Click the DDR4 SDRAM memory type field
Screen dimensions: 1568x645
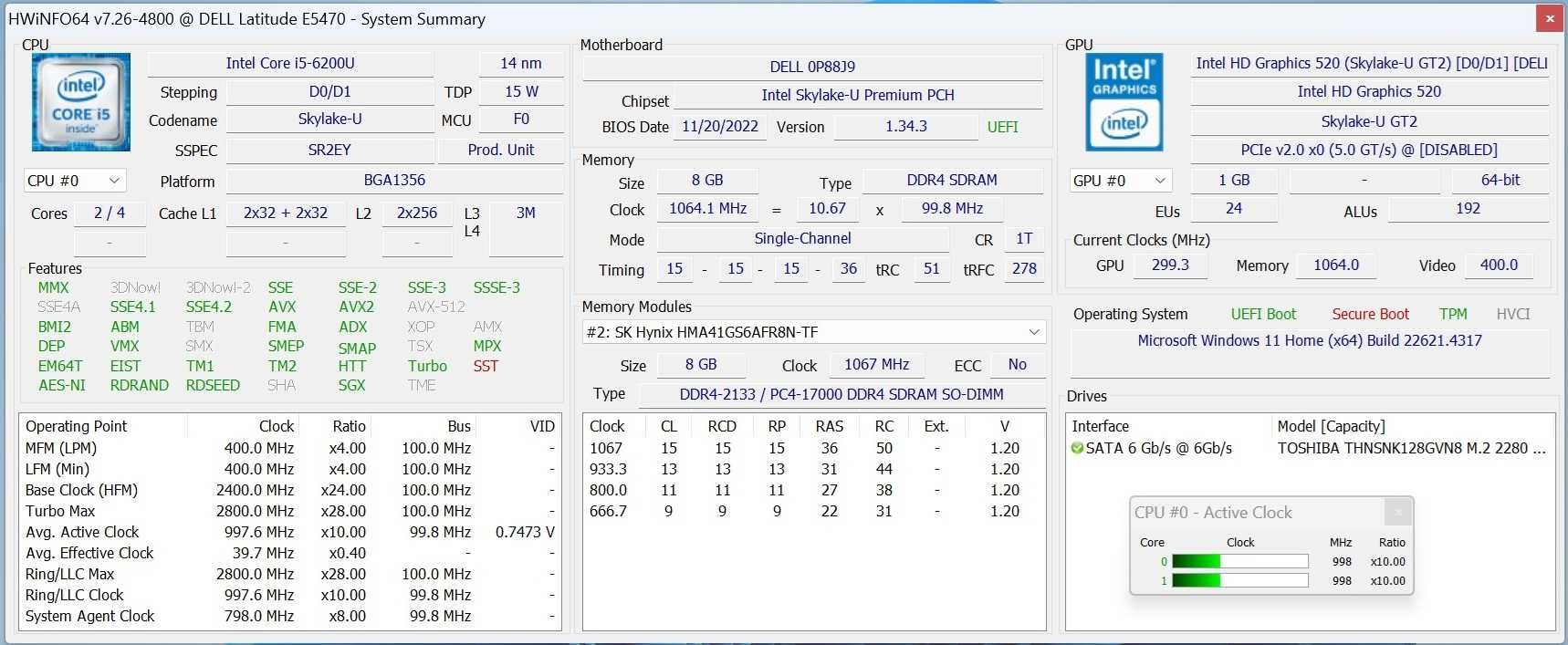pos(952,181)
